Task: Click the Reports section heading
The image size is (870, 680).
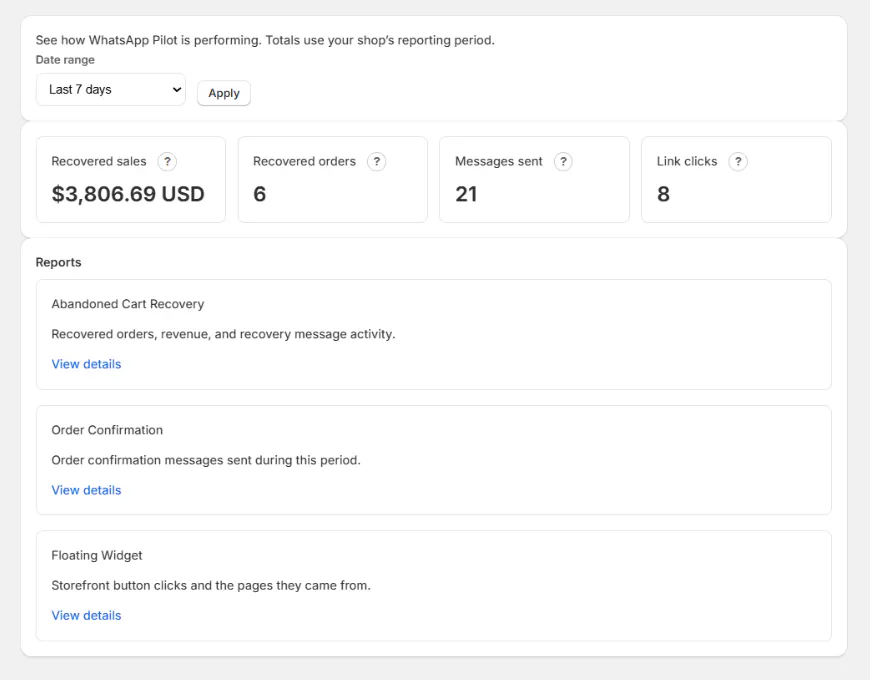Action: pos(58,262)
